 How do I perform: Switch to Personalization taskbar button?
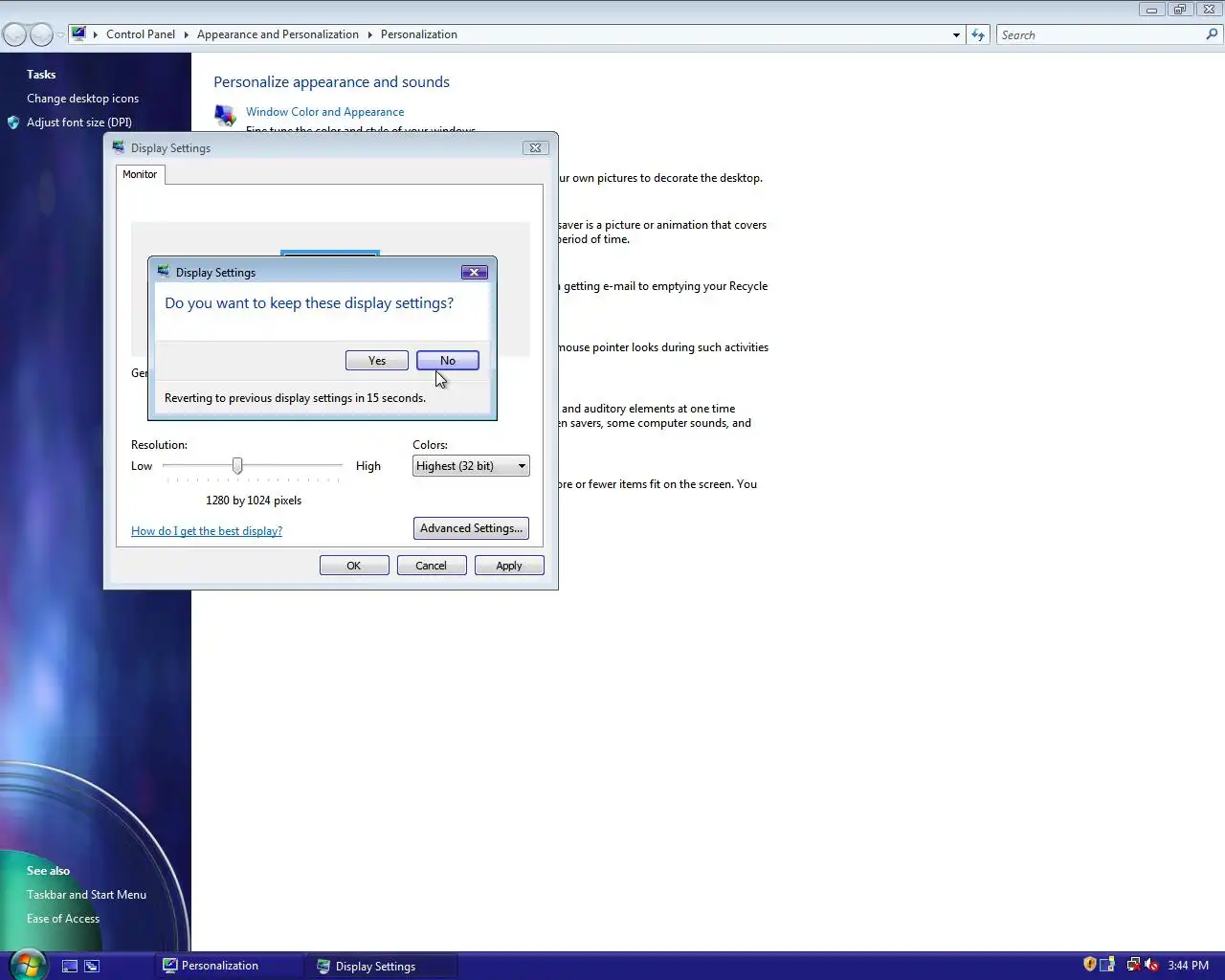tap(228, 966)
